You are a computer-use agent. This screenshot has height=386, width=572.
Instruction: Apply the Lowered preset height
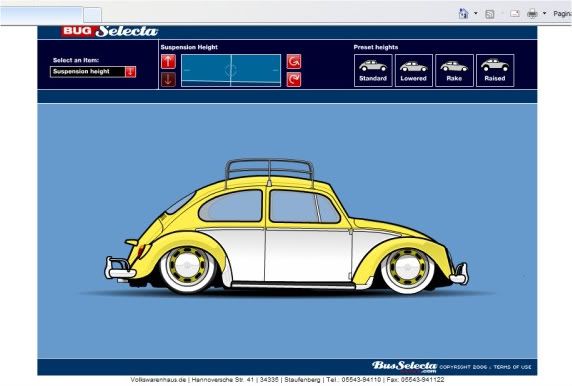(414, 70)
